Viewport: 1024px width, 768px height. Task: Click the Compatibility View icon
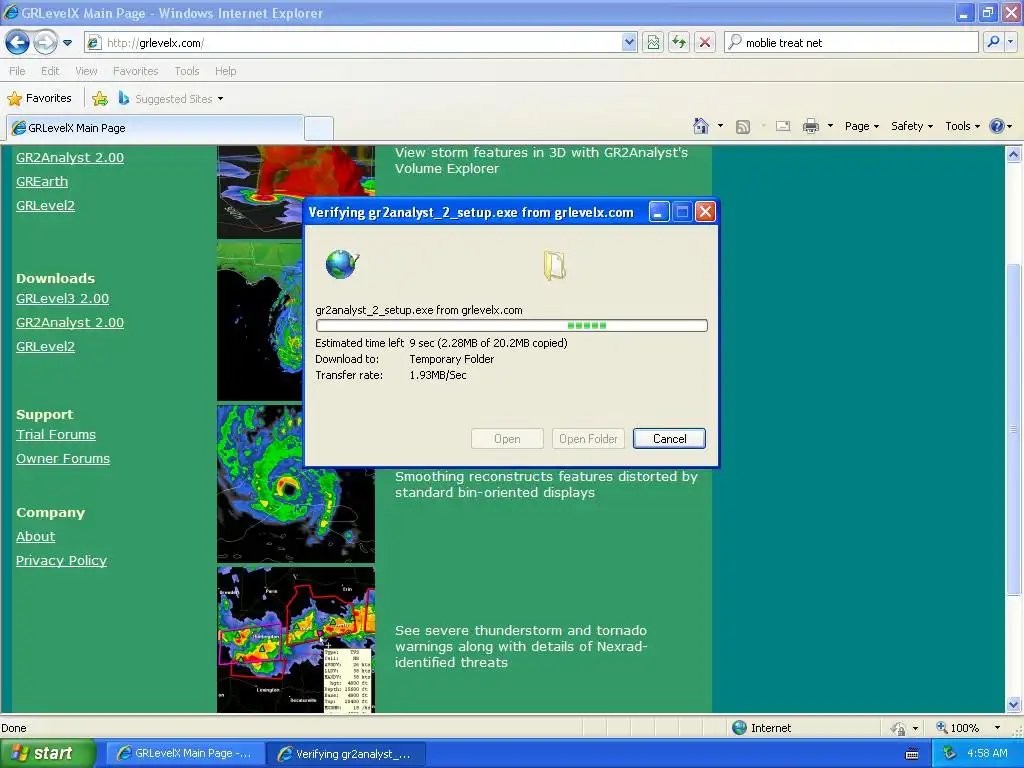tap(653, 43)
